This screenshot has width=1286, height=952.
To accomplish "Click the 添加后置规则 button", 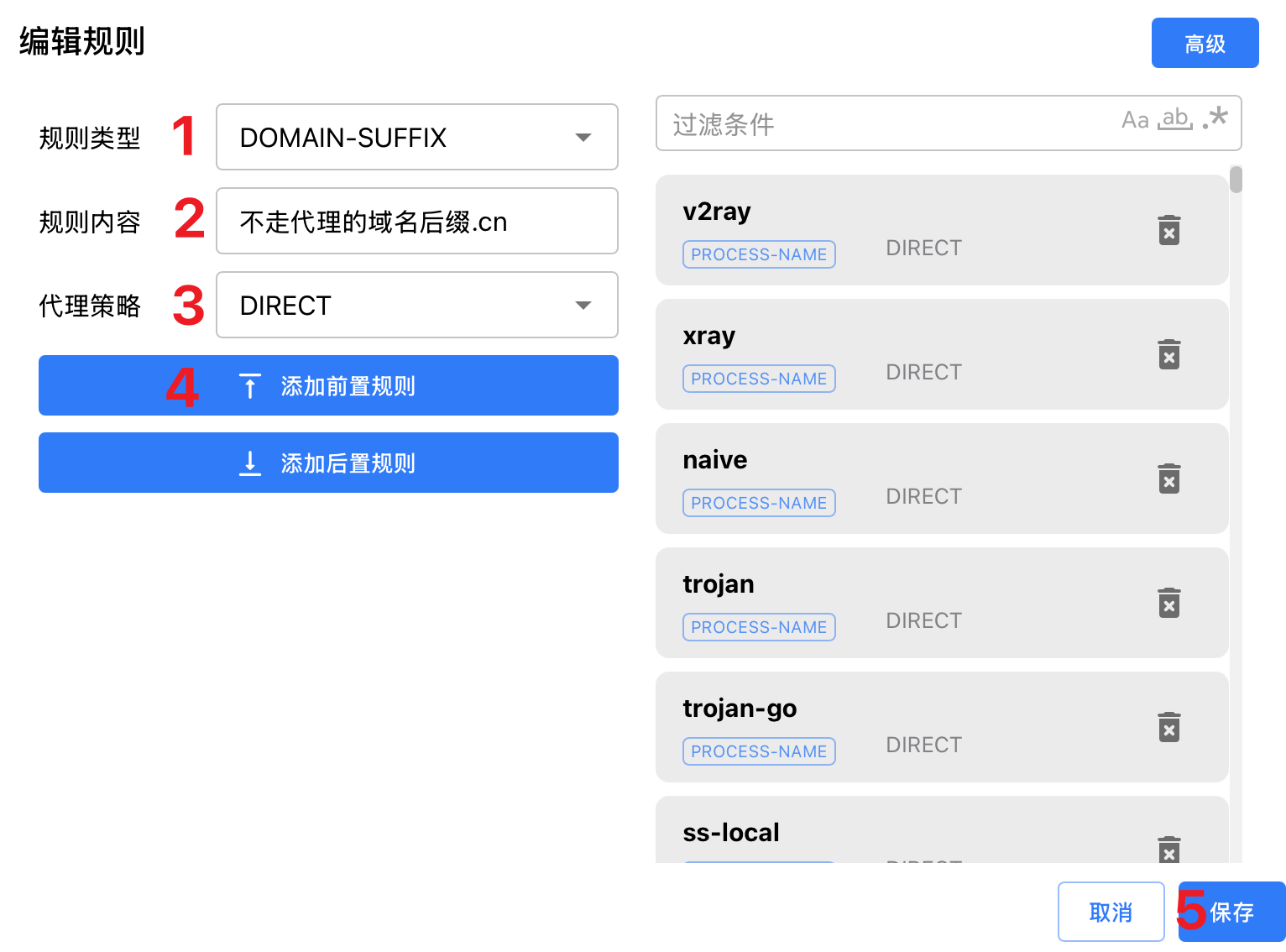I will coord(328,463).
